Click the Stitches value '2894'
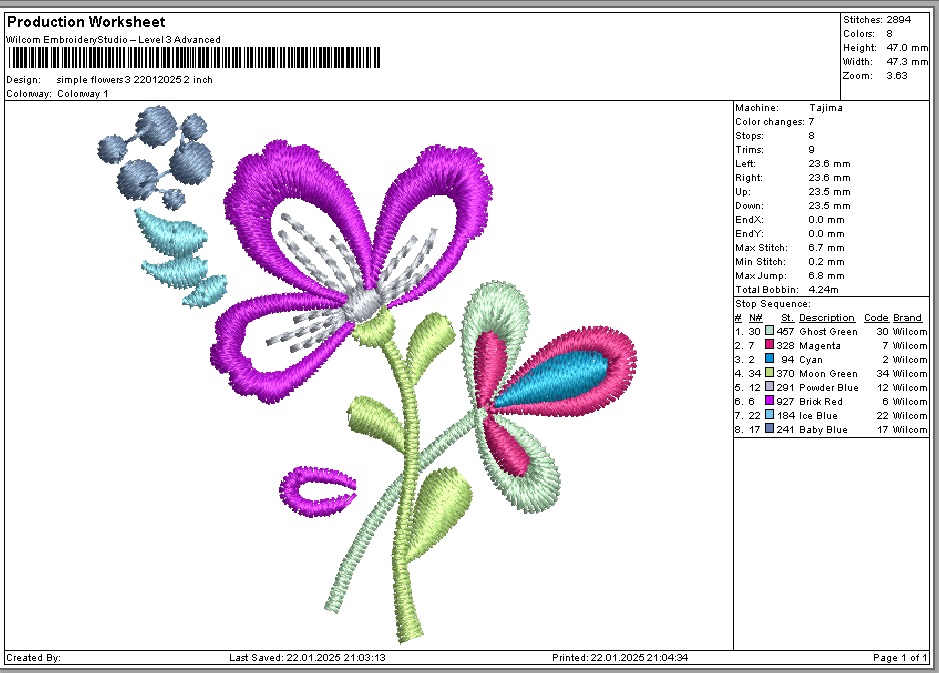The image size is (939, 673). (899, 20)
